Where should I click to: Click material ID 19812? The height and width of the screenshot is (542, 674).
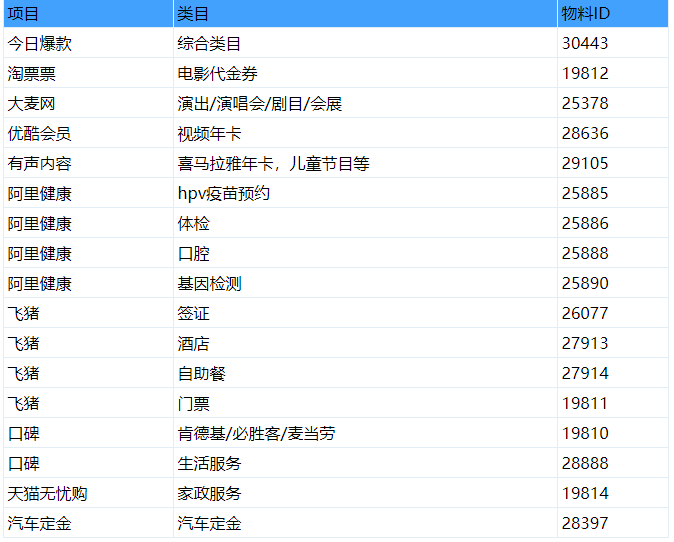[613, 73]
